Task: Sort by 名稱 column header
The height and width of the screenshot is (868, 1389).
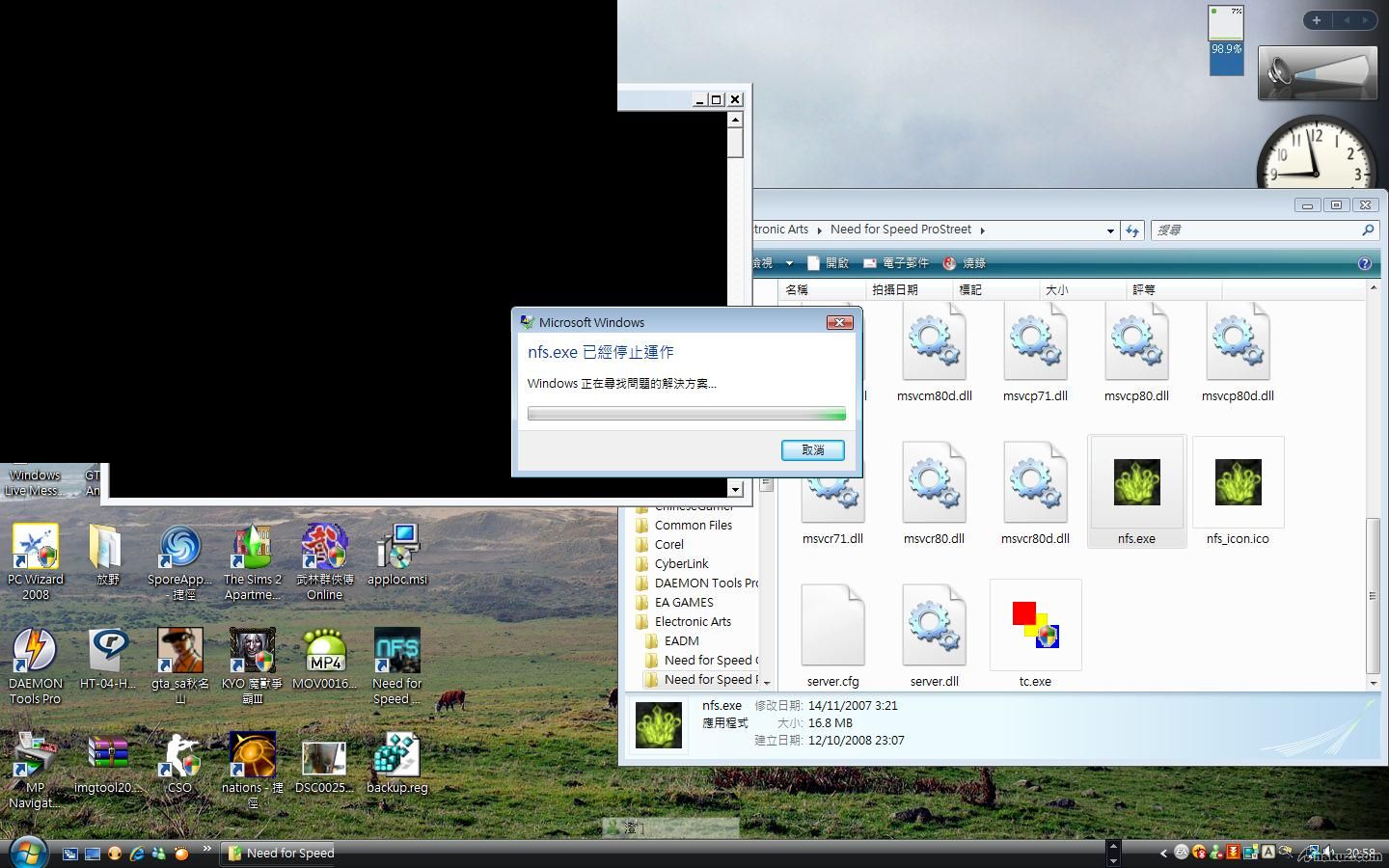Action: coord(823,289)
